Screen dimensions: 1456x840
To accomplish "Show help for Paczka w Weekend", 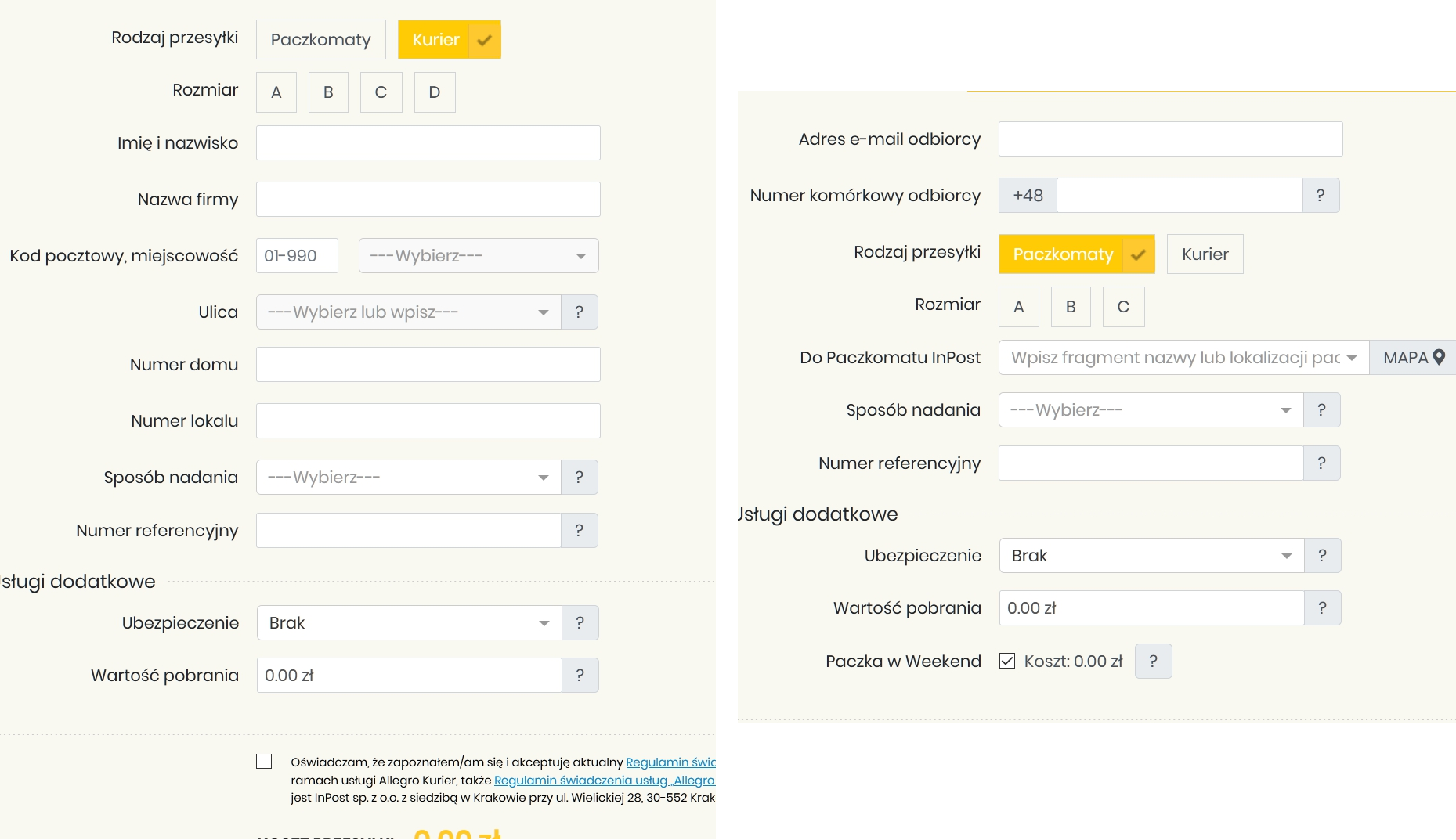I will [1153, 662].
